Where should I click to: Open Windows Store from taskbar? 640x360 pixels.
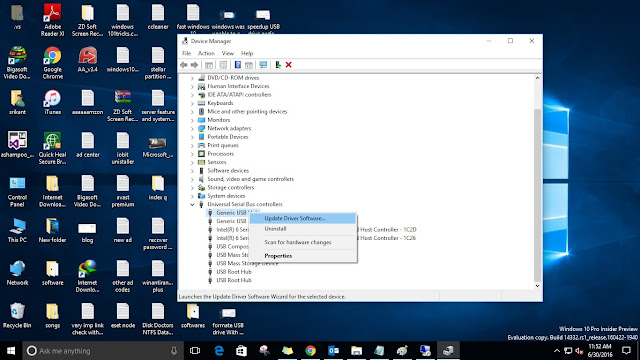pyautogui.click(x=241, y=351)
